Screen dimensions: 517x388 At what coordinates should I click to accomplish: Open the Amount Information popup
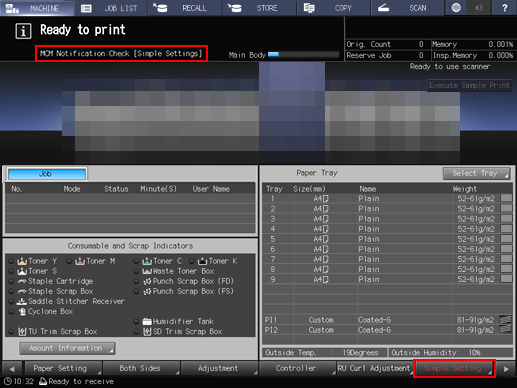point(67,348)
